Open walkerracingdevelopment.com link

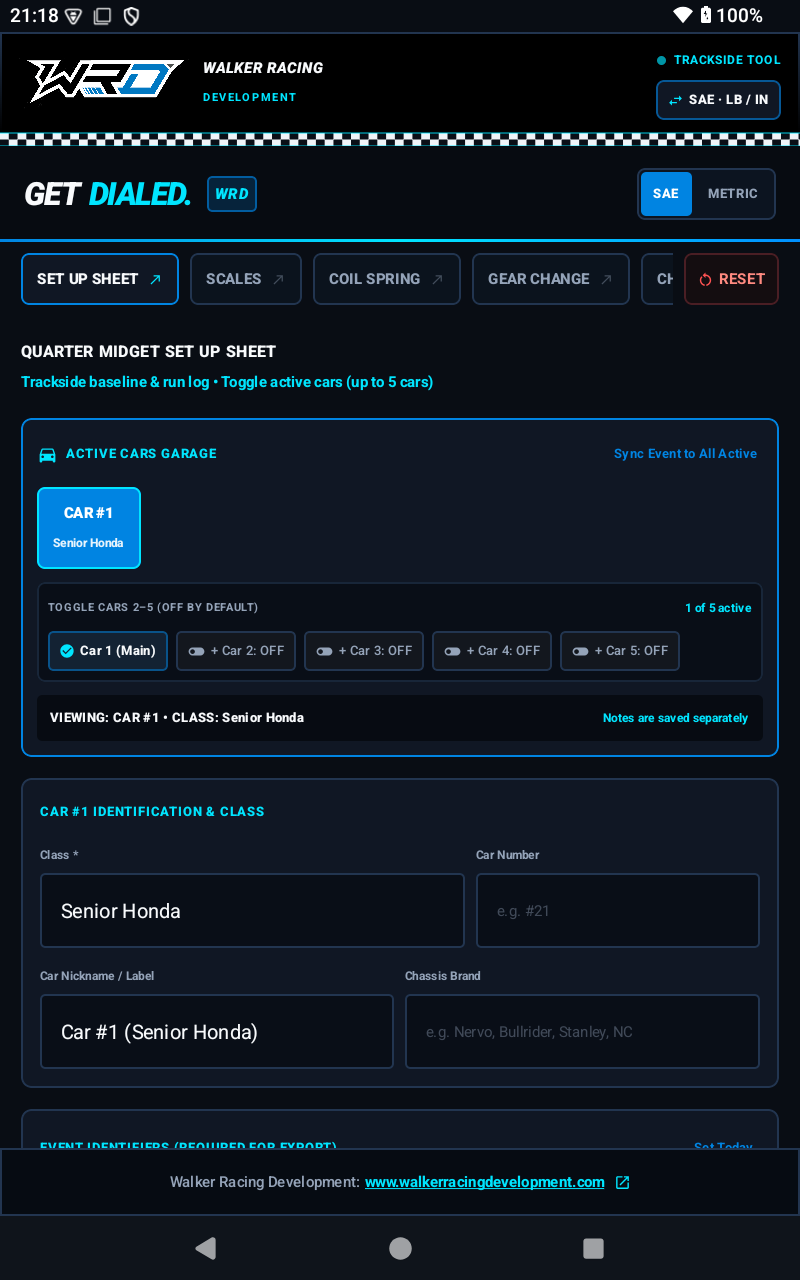(x=485, y=1182)
